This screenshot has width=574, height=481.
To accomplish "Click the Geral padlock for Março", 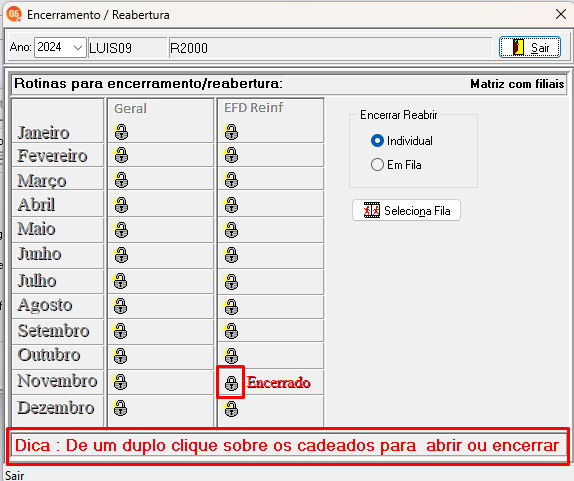I will [x=121, y=180].
